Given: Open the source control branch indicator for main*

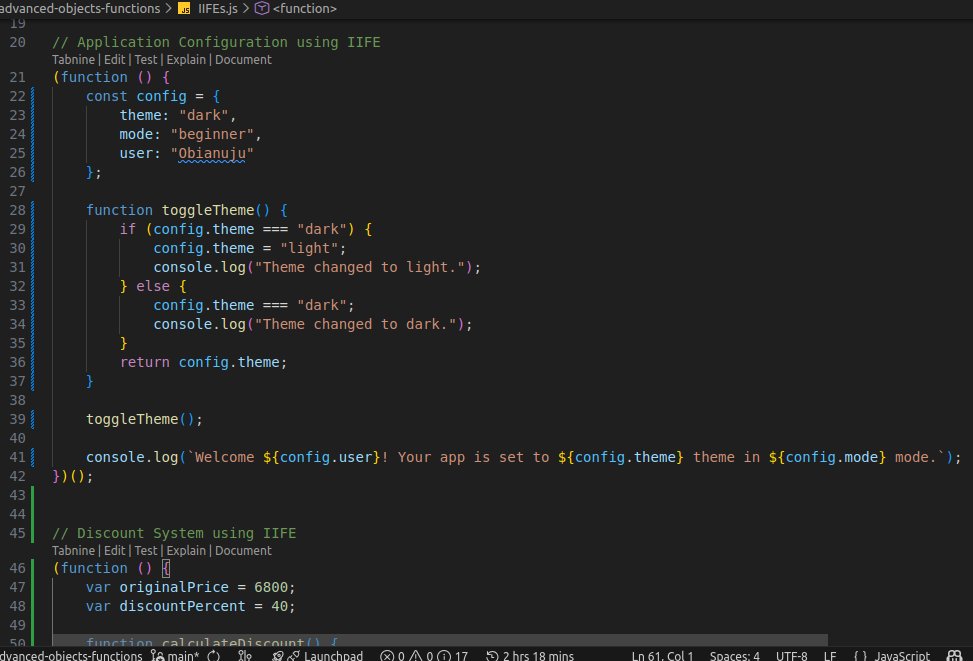Looking at the screenshot, I should (178, 655).
